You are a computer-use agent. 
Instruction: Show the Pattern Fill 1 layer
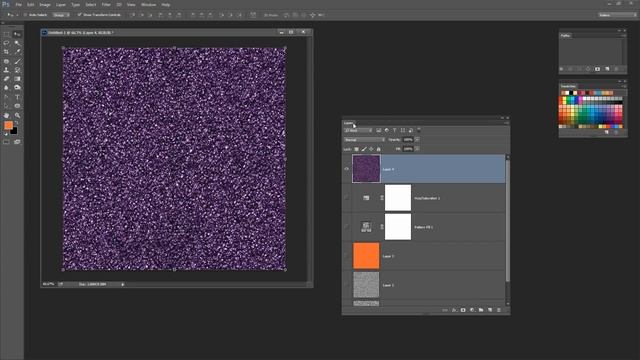tap(347, 227)
